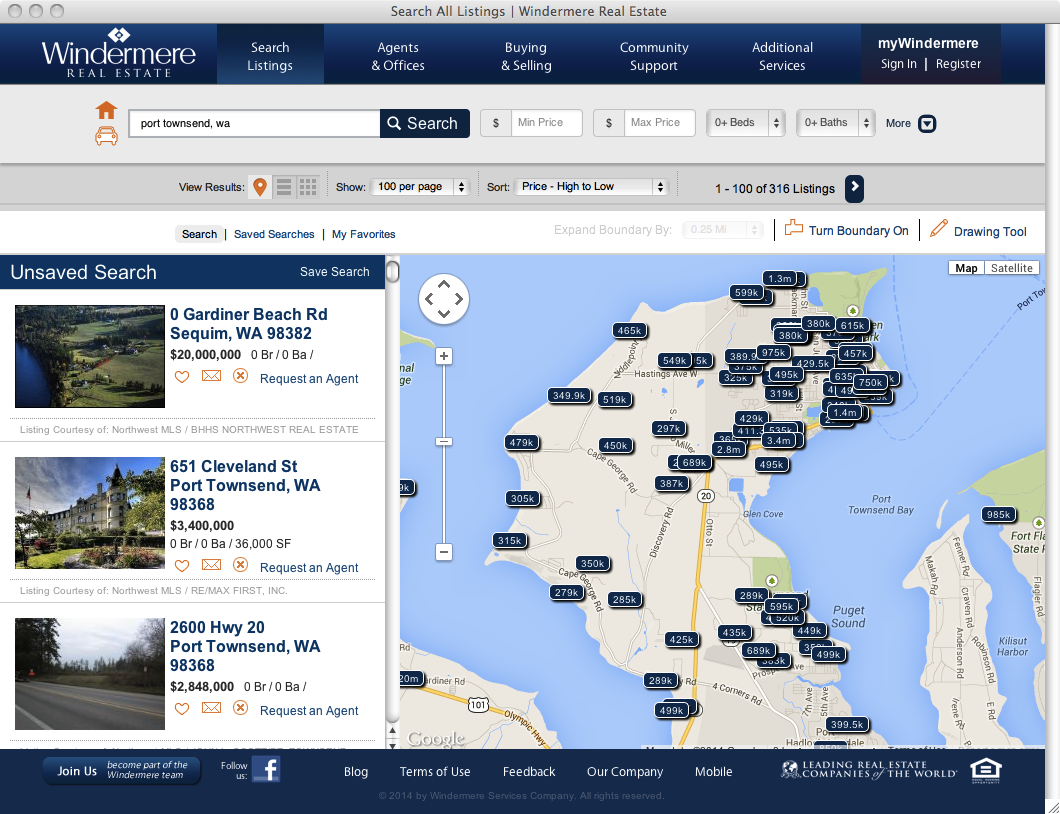
Task: Click the orange home search icon
Action: 106,110
